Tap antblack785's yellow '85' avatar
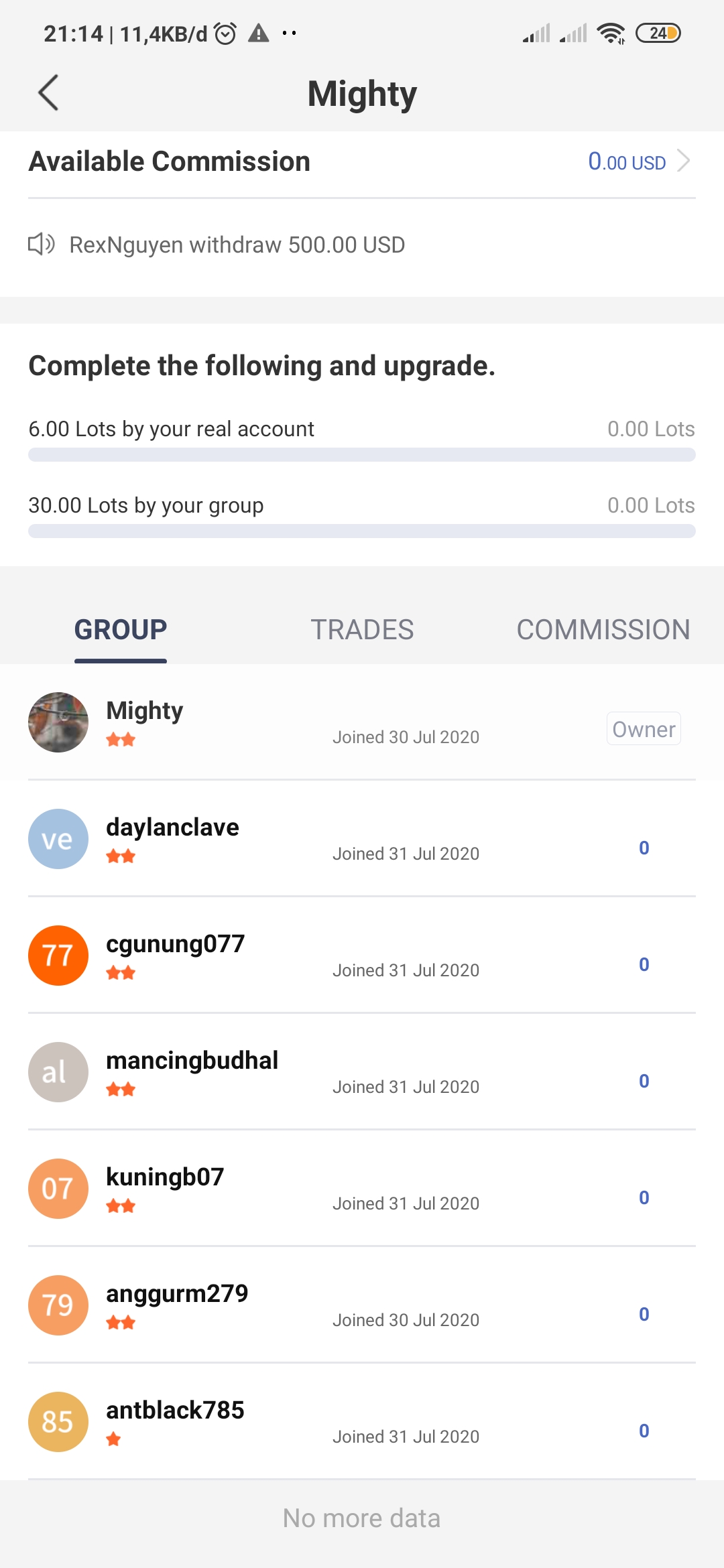Image resolution: width=724 pixels, height=1568 pixels. click(58, 1422)
